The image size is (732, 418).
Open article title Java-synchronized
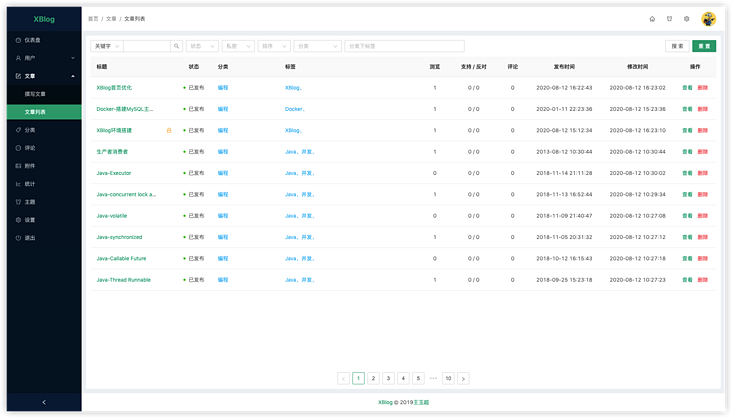119,237
